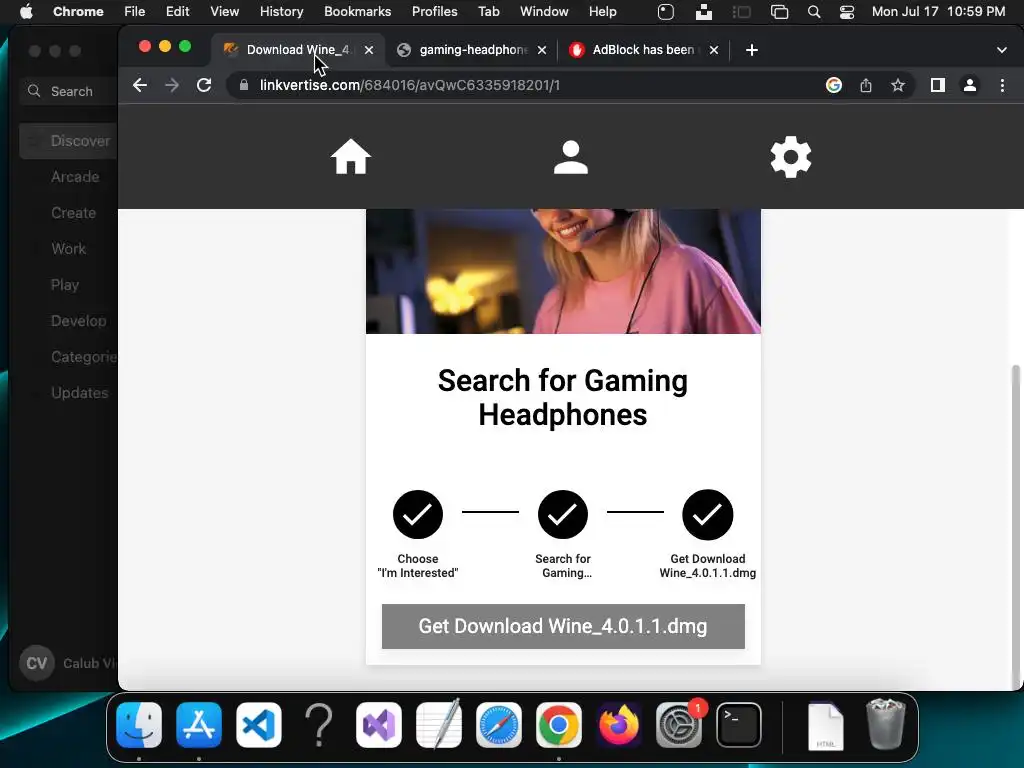1024x768 pixels.
Task: Click the Google icon in the address bar
Action: [x=834, y=85]
